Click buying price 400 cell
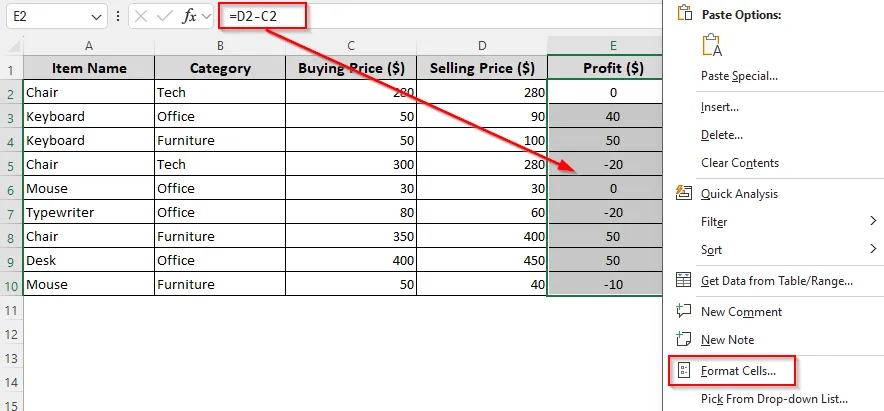Viewport: 884px width, 411px height. [x=351, y=260]
